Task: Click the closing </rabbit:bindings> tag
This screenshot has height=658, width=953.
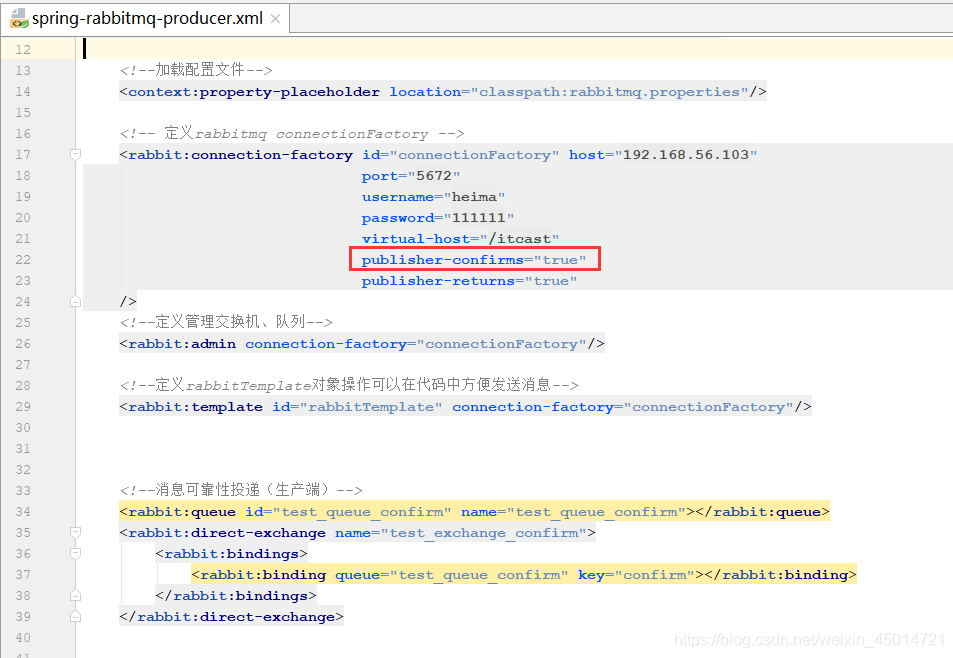Action: tap(236, 595)
